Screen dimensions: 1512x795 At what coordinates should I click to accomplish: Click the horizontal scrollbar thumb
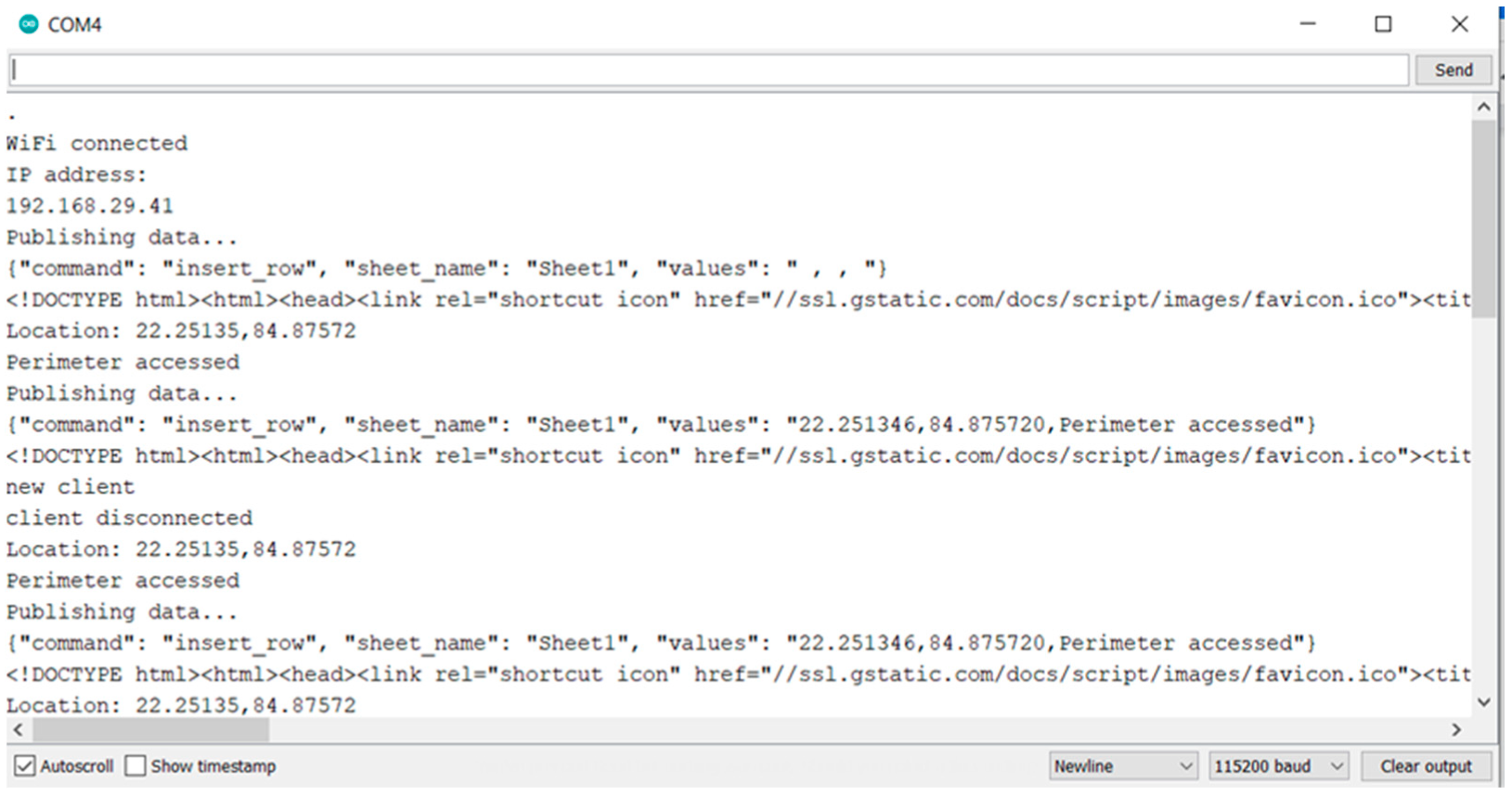(x=150, y=730)
